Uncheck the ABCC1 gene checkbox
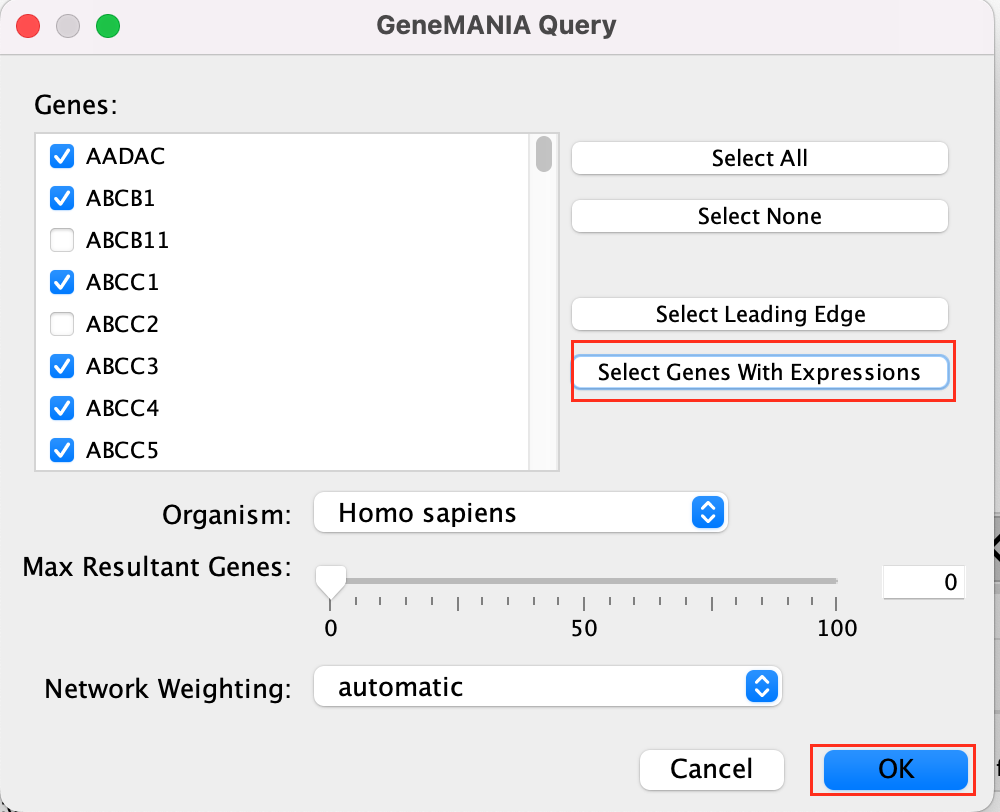The image size is (1000, 812). click(62, 283)
